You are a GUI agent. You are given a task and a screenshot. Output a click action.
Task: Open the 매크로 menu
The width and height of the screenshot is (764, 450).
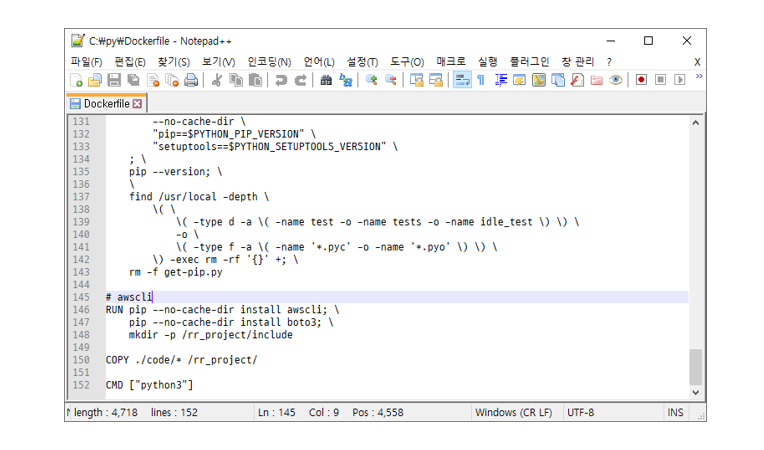451,62
